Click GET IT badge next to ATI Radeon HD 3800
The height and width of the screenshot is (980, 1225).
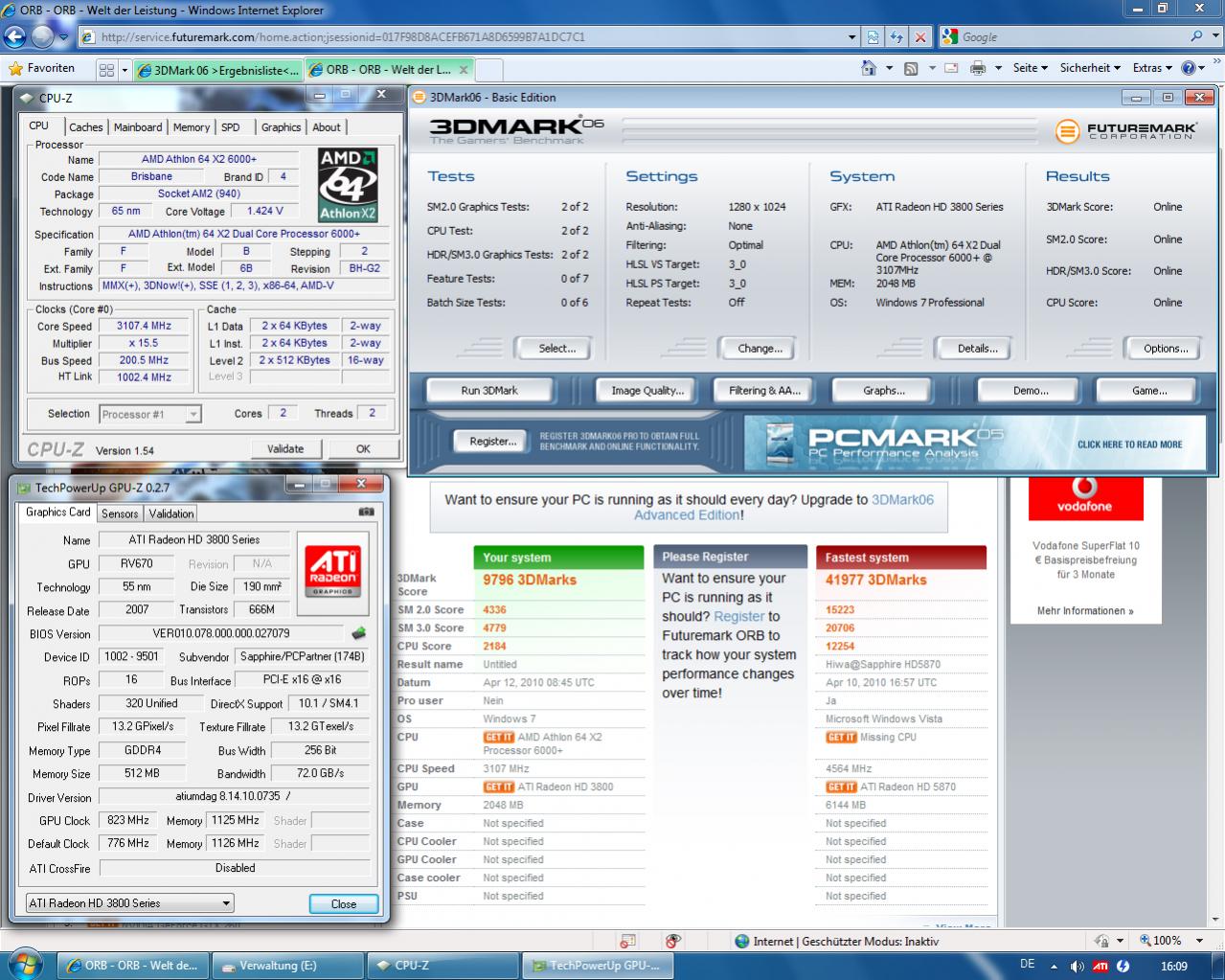click(498, 786)
